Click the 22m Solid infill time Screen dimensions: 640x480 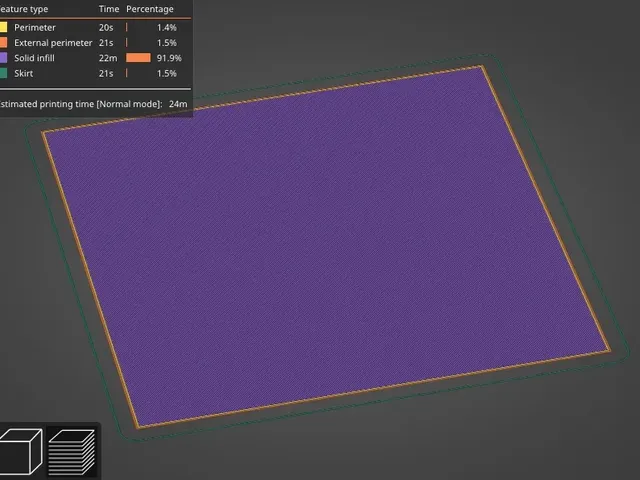108,58
